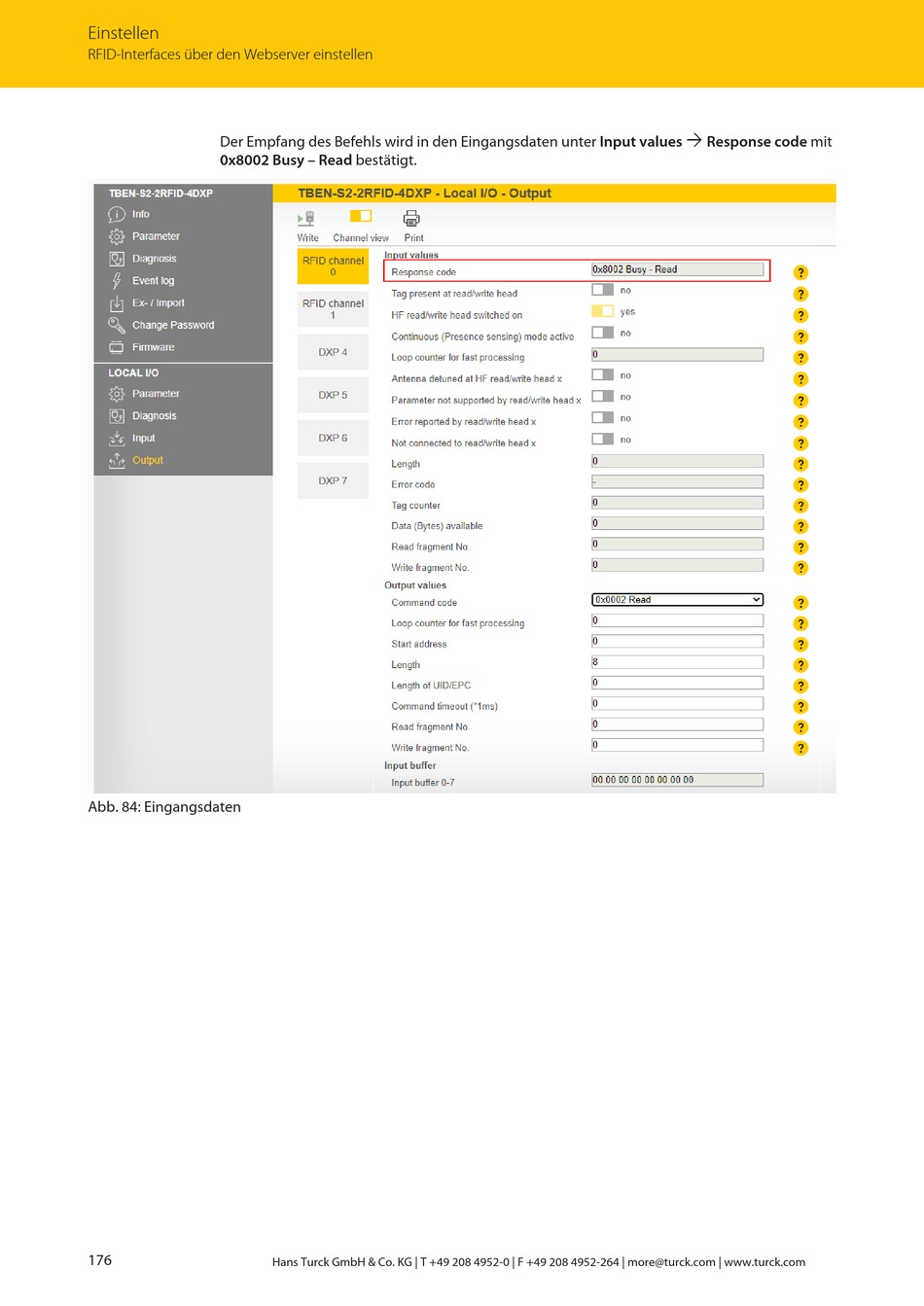The width and height of the screenshot is (924, 1306).
Task: Click the Input buffer 0-7 field
Action: click(x=677, y=780)
